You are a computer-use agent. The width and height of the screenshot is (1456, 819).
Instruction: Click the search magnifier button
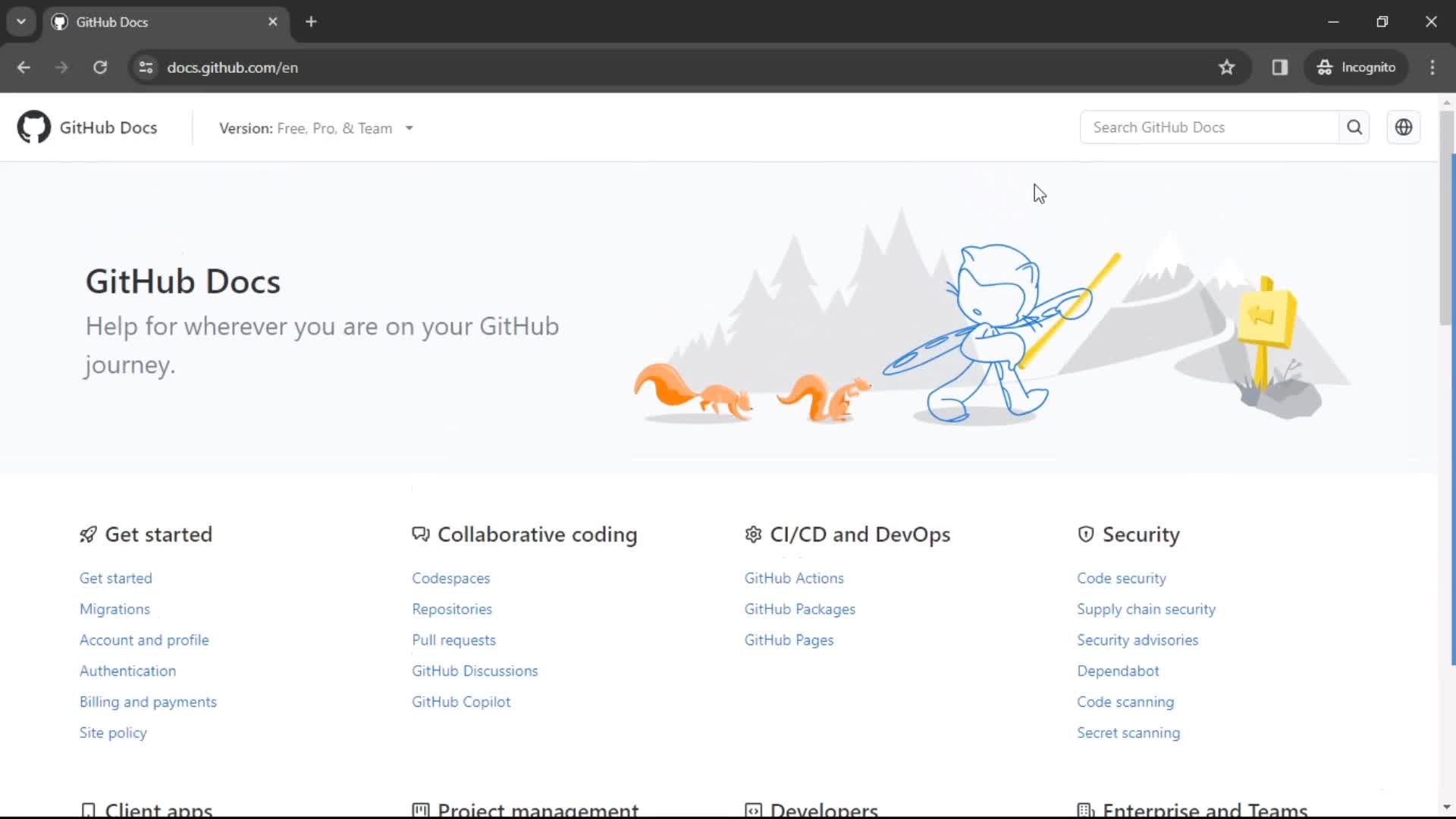[x=1354, y=127]
